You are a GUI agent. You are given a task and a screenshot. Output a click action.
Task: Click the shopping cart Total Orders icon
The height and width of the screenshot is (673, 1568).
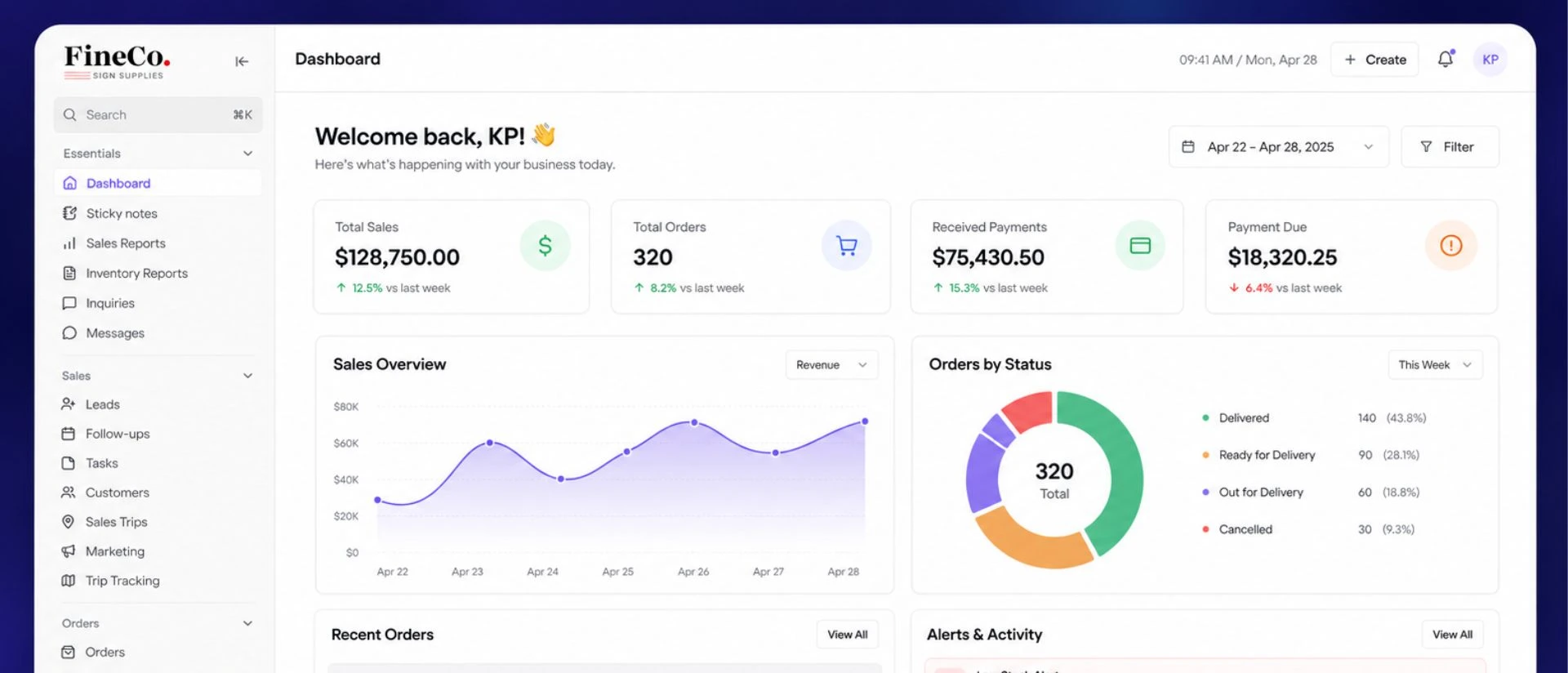click(x=847, y=245)
